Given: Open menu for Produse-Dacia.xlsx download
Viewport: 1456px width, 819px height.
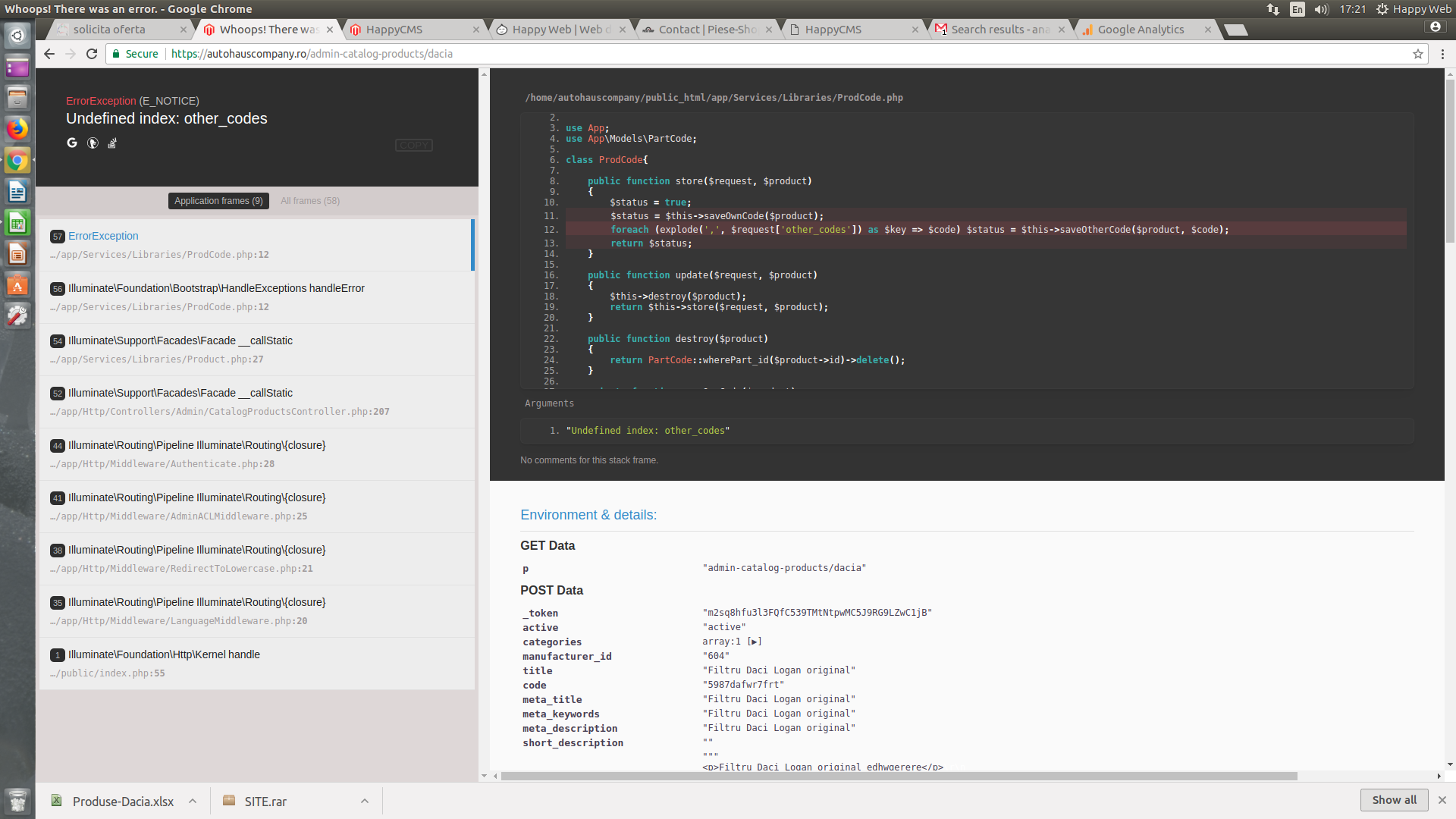Looking at the screenshot, I should coord(193,802).
